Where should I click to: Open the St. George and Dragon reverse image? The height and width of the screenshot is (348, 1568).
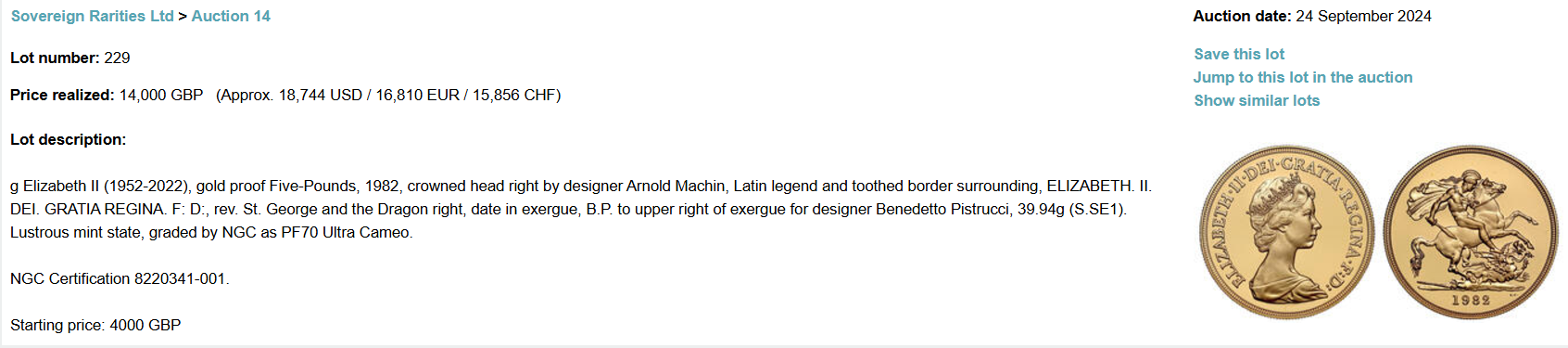click(1471, 232)
